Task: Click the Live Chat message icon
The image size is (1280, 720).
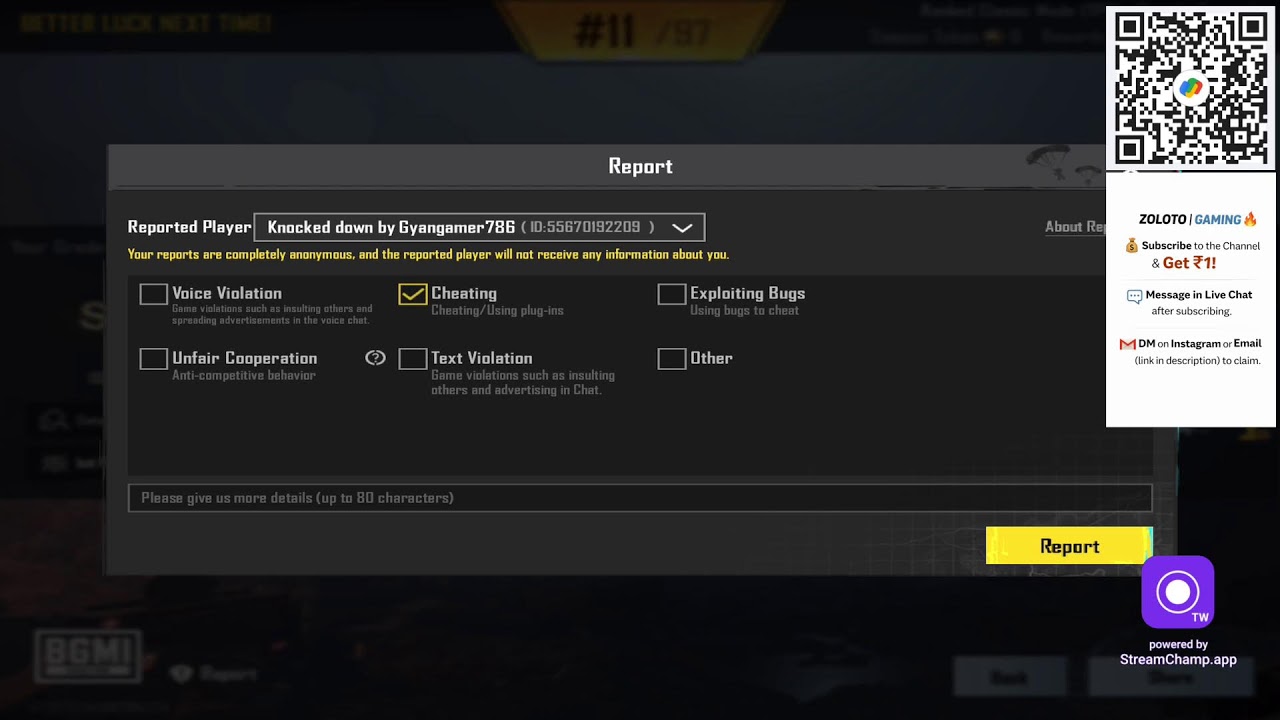Action: click(x=1134, y=296)
